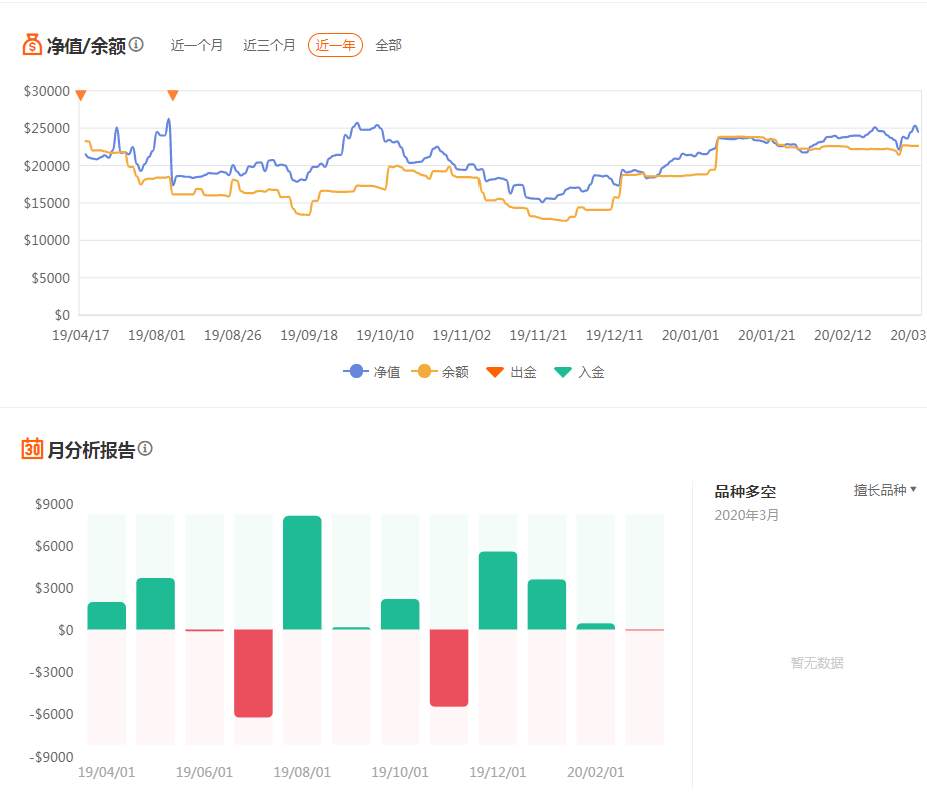Click the 19/11/21 date axis label

[538, 335]
